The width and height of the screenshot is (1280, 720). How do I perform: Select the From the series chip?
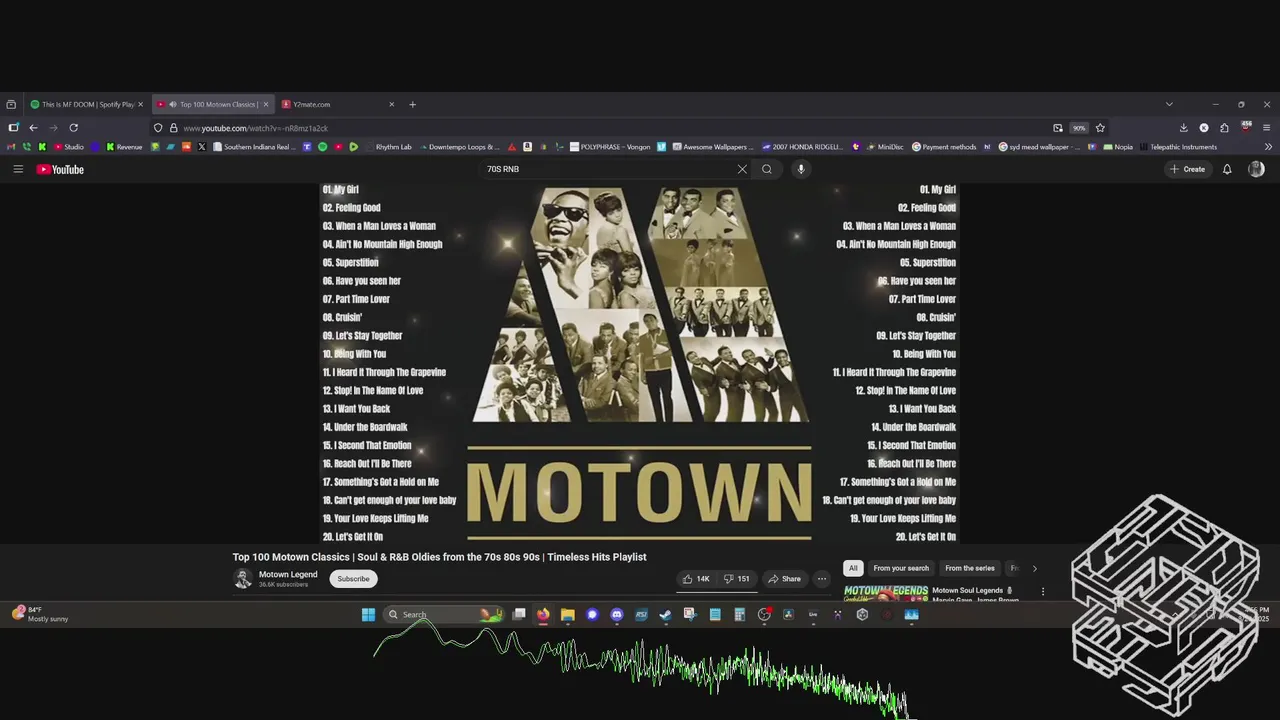pyautogui.click(x=970, y=568)
